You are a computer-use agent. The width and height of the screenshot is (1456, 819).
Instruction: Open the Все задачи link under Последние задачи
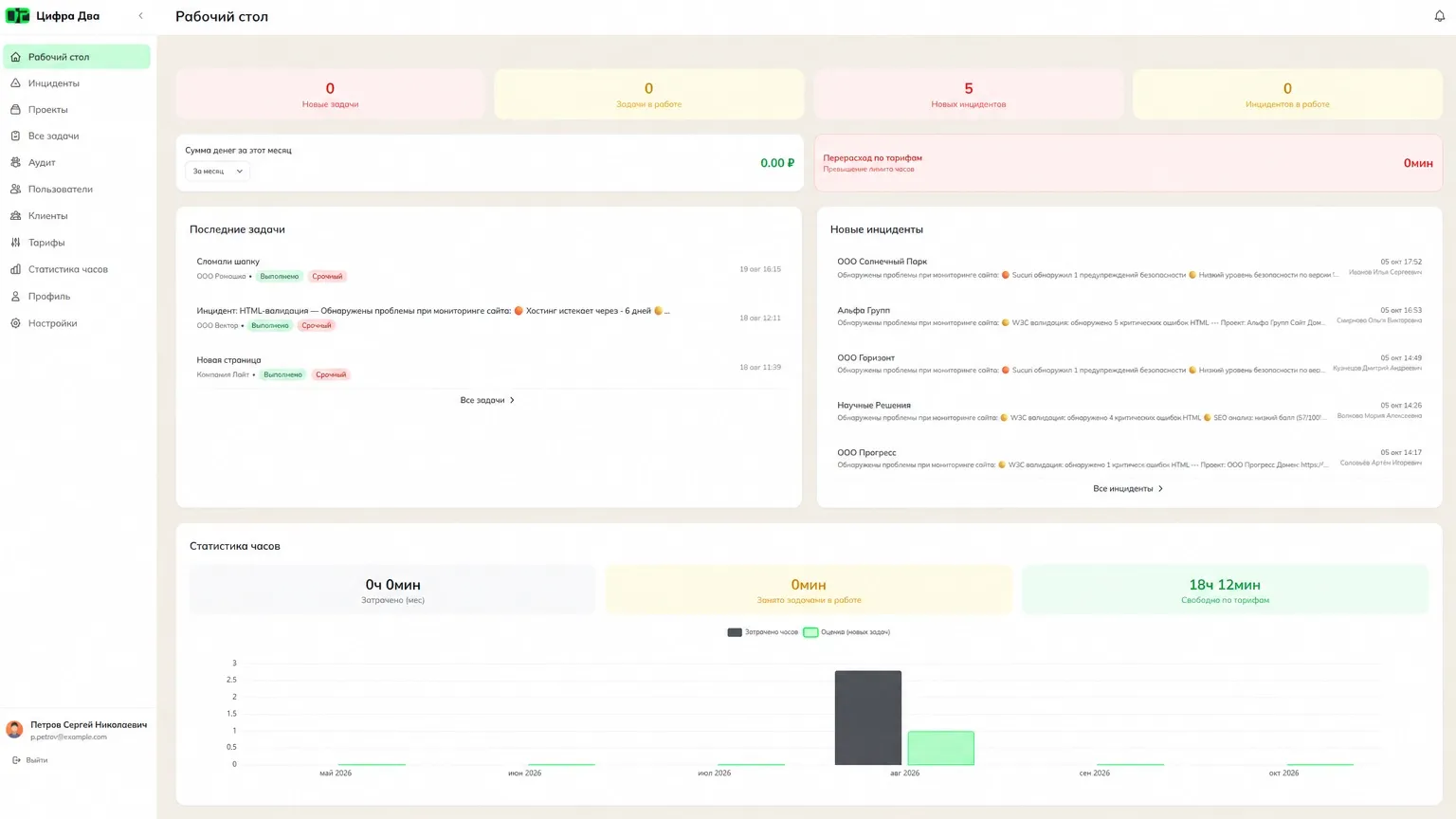[487, 400]
